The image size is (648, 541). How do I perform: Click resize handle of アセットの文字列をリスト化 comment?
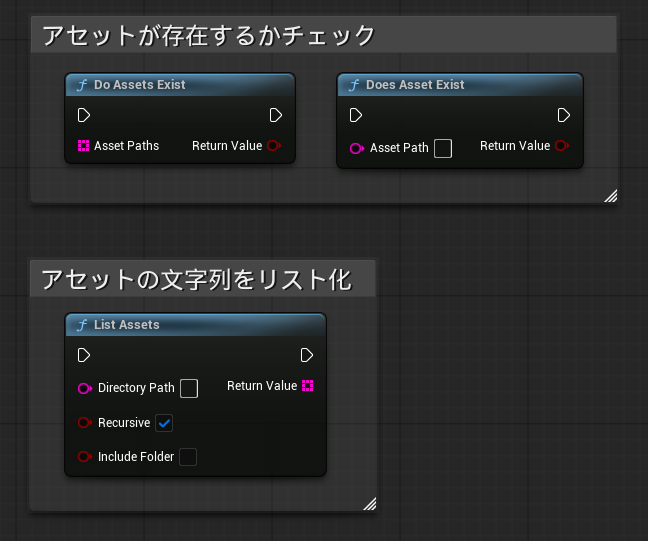(x=369, y=504)
